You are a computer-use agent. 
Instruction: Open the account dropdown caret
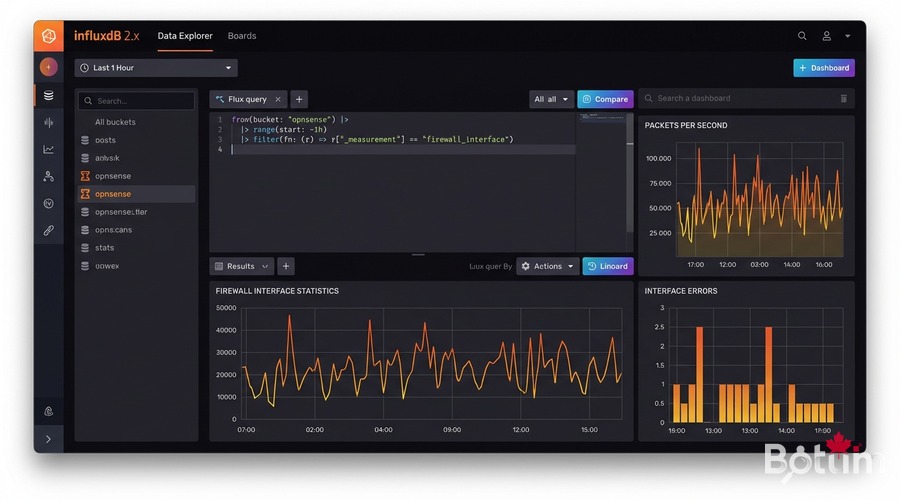pyautogui.click(x=847, y=36)
